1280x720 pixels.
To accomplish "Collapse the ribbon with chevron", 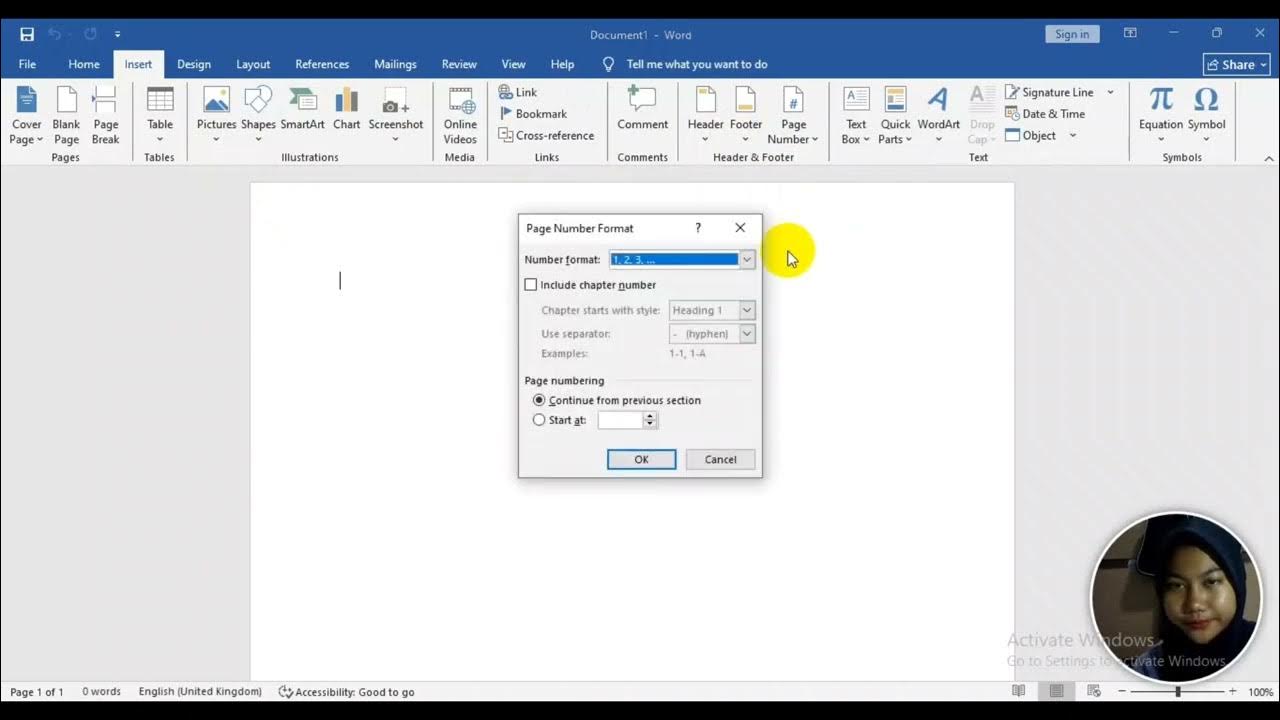I will coord(1269,158).
